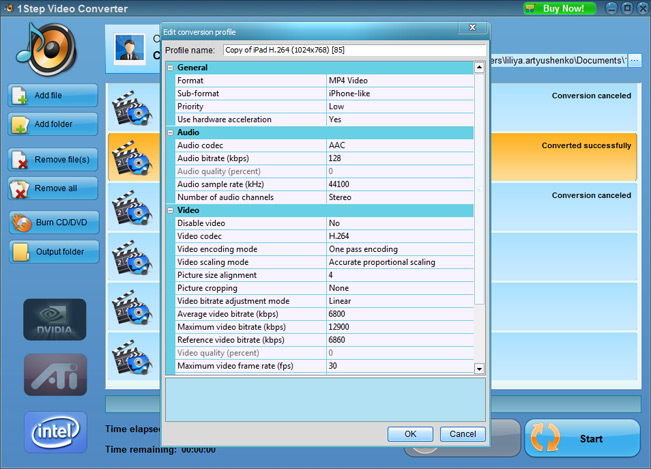The width and height of the screenshot is (651, 469).
Task: Click the scroll down arrow in profile list
Action: [479, 368]
